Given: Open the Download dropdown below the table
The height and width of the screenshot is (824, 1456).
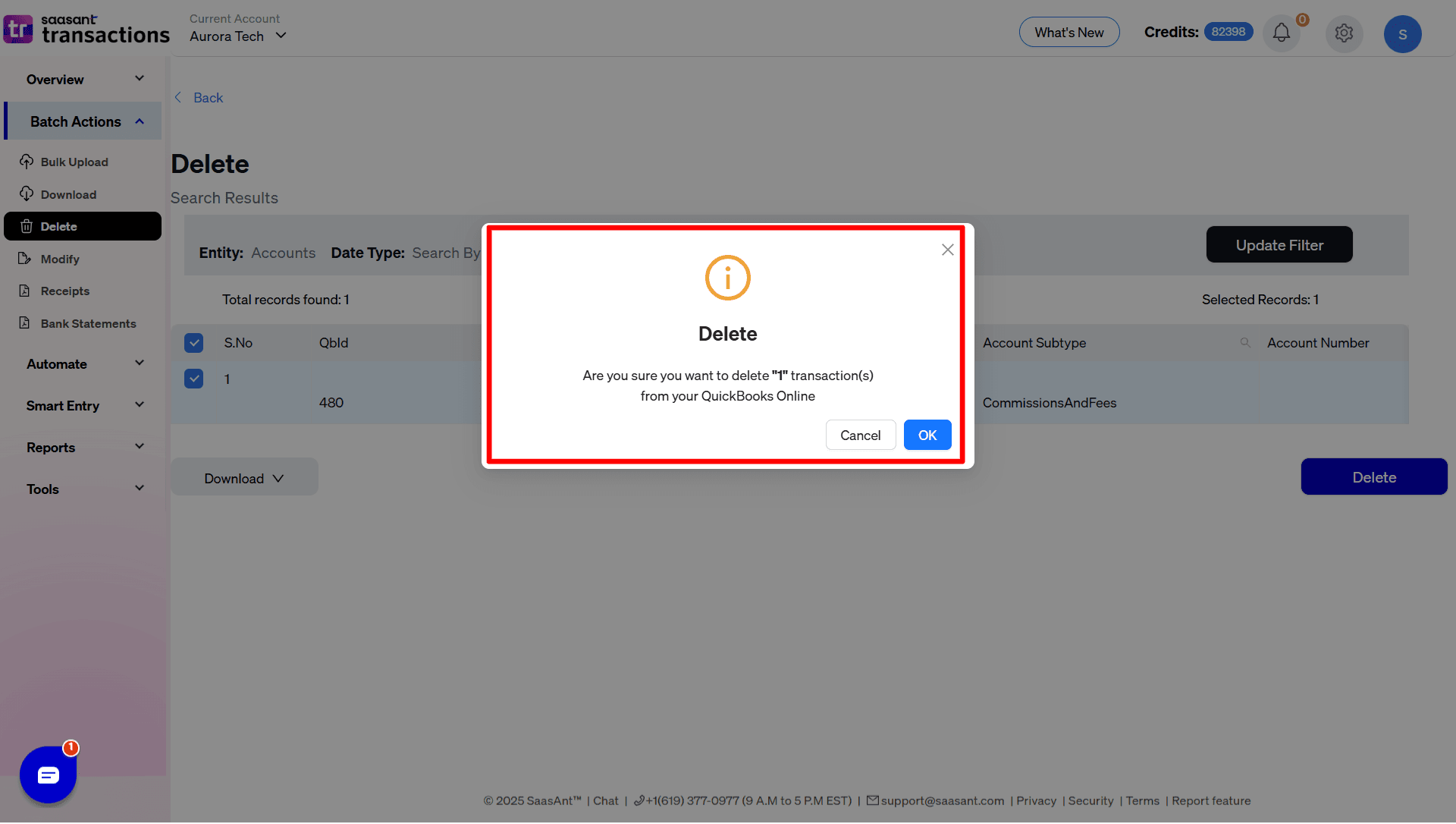Looking at the screenshot, I should [x=243, y=477].
